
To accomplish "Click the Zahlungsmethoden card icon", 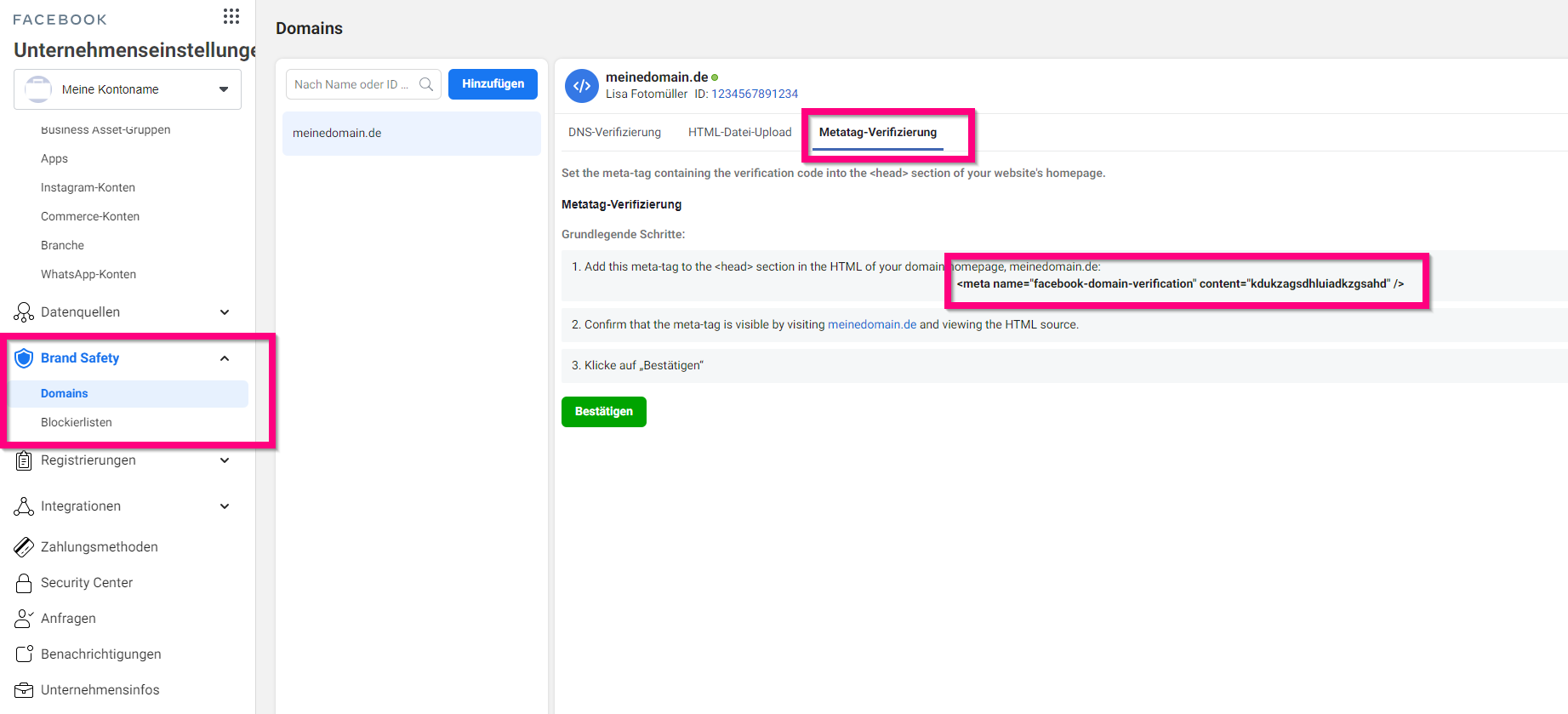I will [24, 547].
